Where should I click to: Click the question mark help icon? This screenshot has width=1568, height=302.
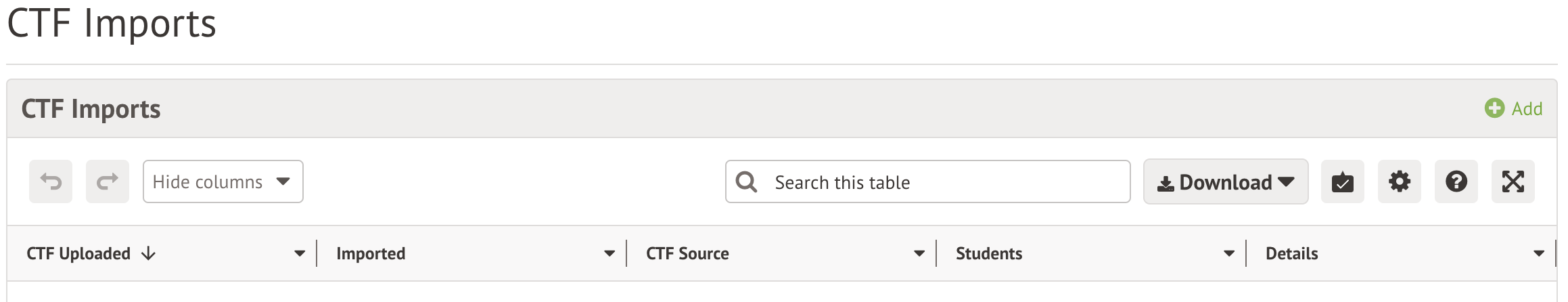(x=1456, y=181)
